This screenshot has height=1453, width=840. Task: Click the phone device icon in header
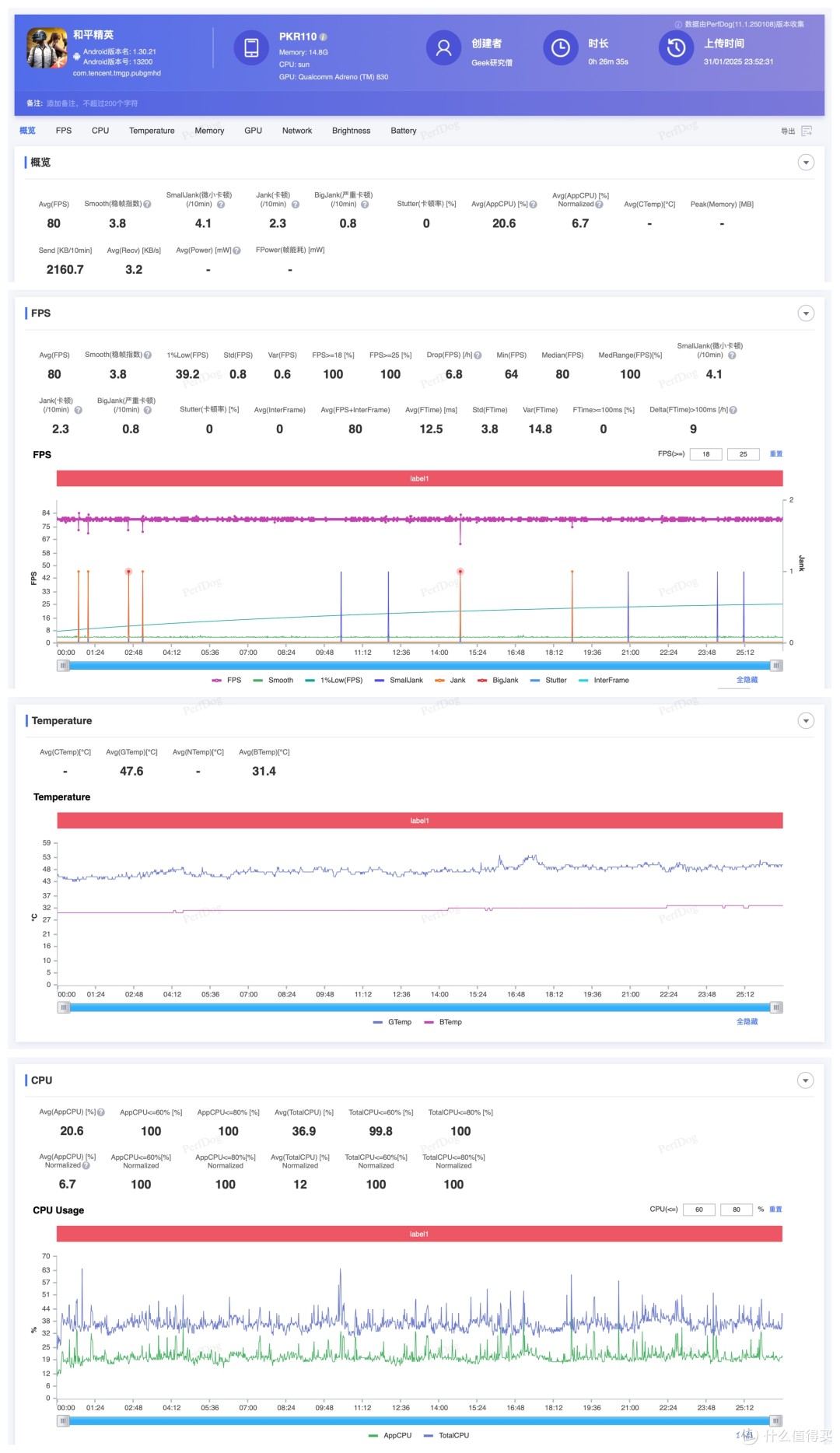(x=251, y=48)
